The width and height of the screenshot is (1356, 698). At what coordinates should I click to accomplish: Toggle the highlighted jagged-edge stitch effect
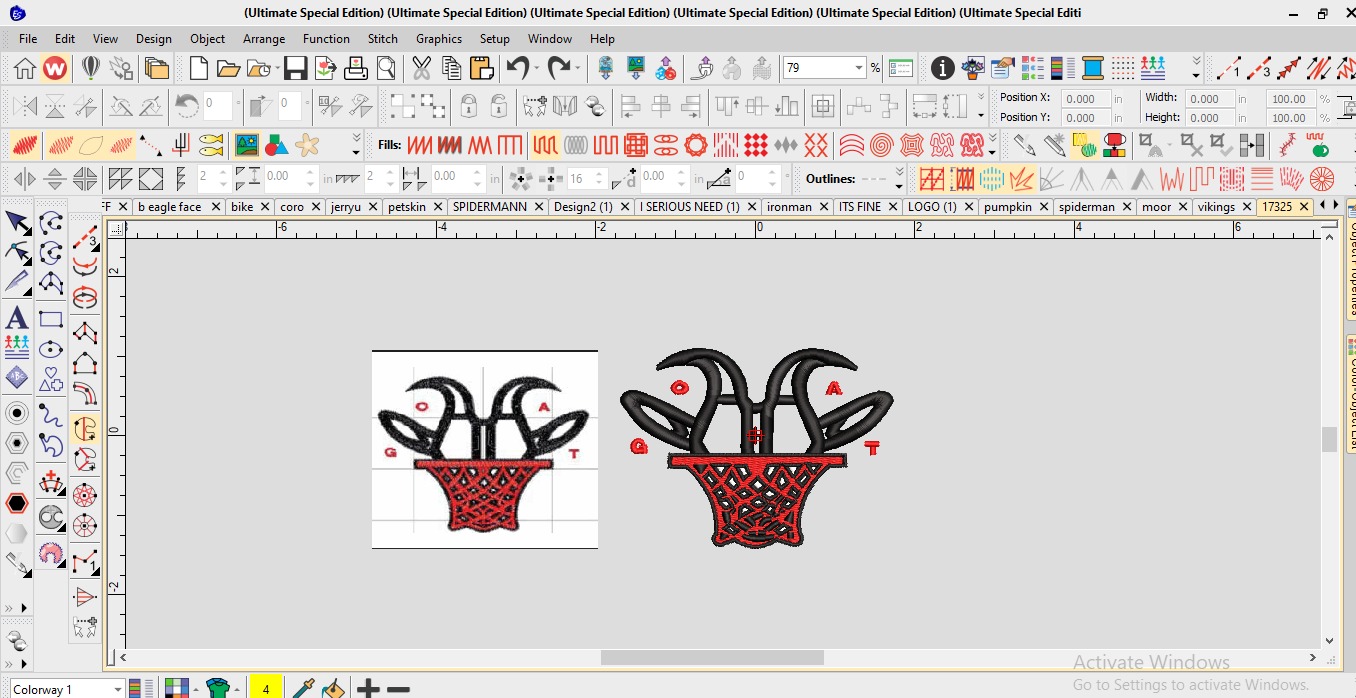tap(1021, 179)
